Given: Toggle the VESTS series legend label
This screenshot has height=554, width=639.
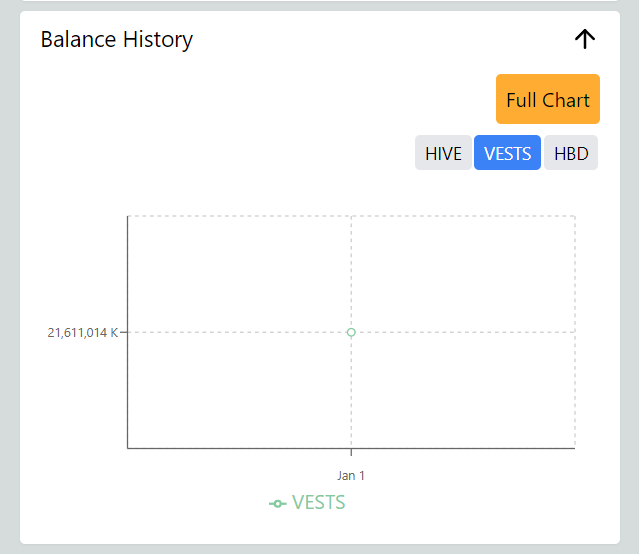Looking at the screenshot, I should [x=319, y=502].
